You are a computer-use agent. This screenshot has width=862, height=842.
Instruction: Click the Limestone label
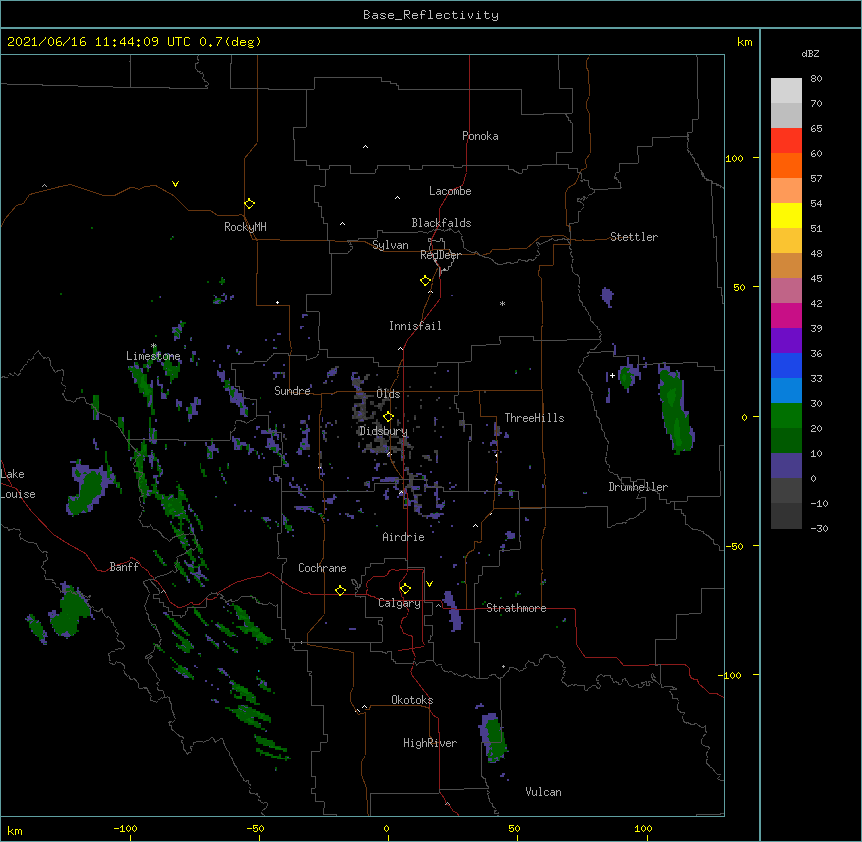[153, 356]
